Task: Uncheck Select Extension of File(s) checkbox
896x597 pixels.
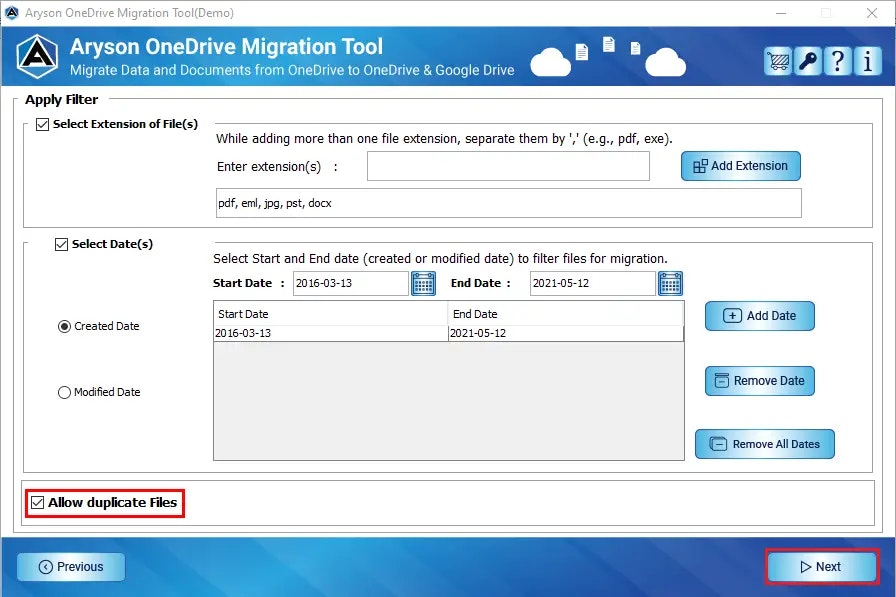Action: coord(42,124)
